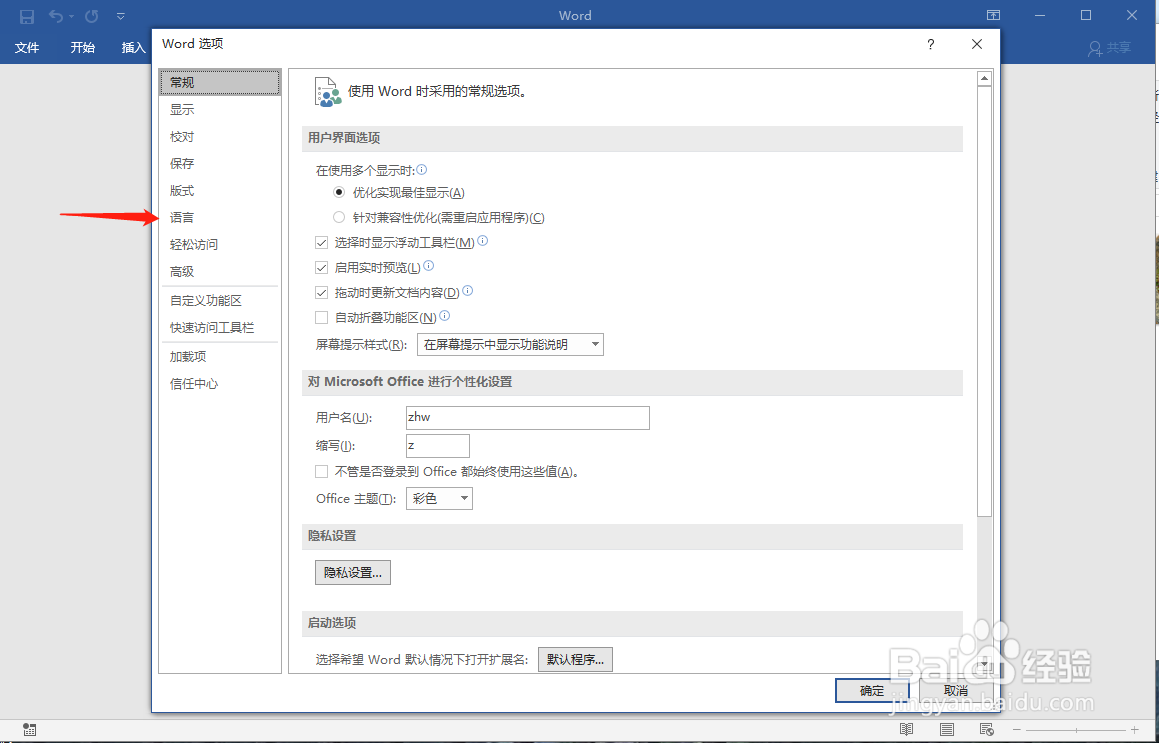Click the zoom in plus icon
This screenshot has height=743, width=1159.
click(x=1135, y=730)
